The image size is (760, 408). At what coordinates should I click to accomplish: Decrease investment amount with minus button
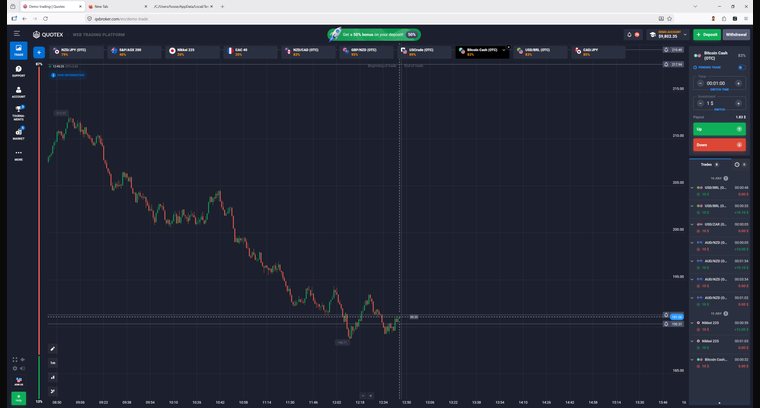coord(700,103)
